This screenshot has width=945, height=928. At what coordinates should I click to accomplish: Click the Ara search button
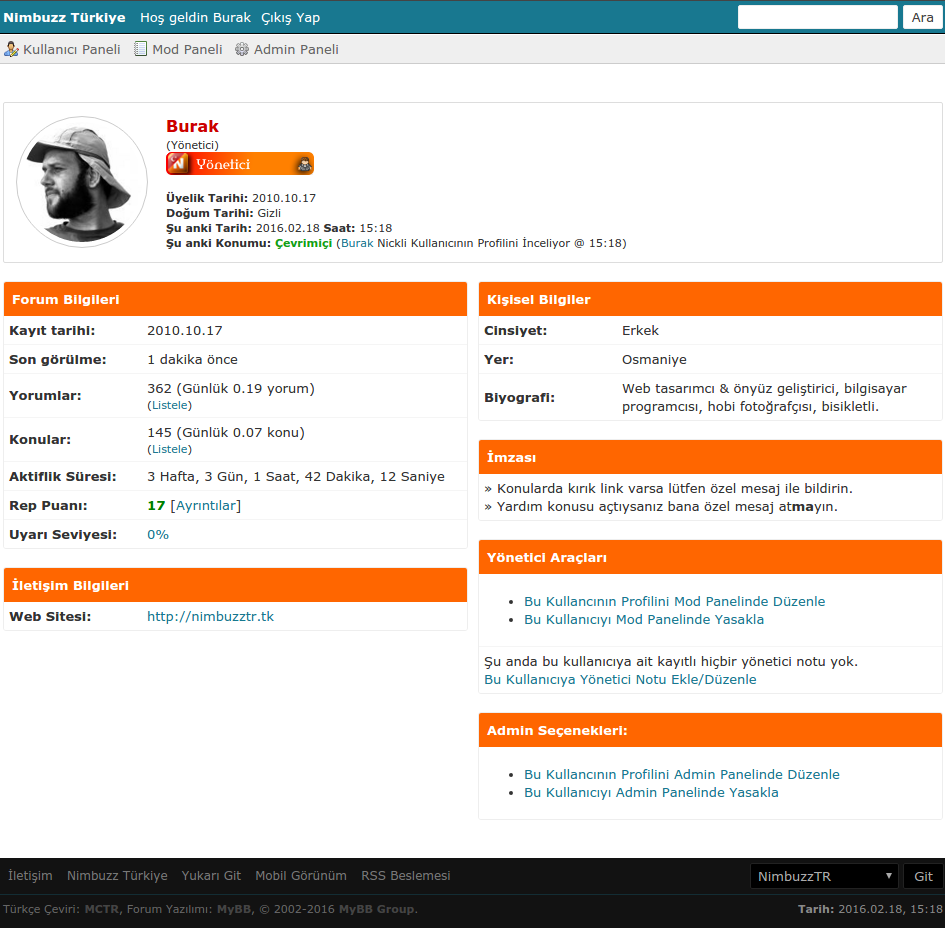click(x=922, y=17)
